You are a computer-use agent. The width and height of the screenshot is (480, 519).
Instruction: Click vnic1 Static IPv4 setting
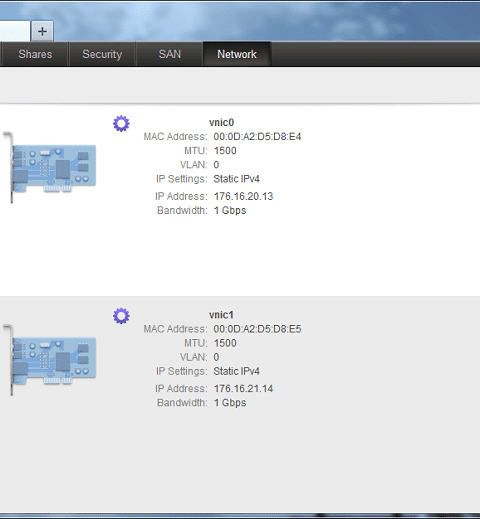pos(236,371)
